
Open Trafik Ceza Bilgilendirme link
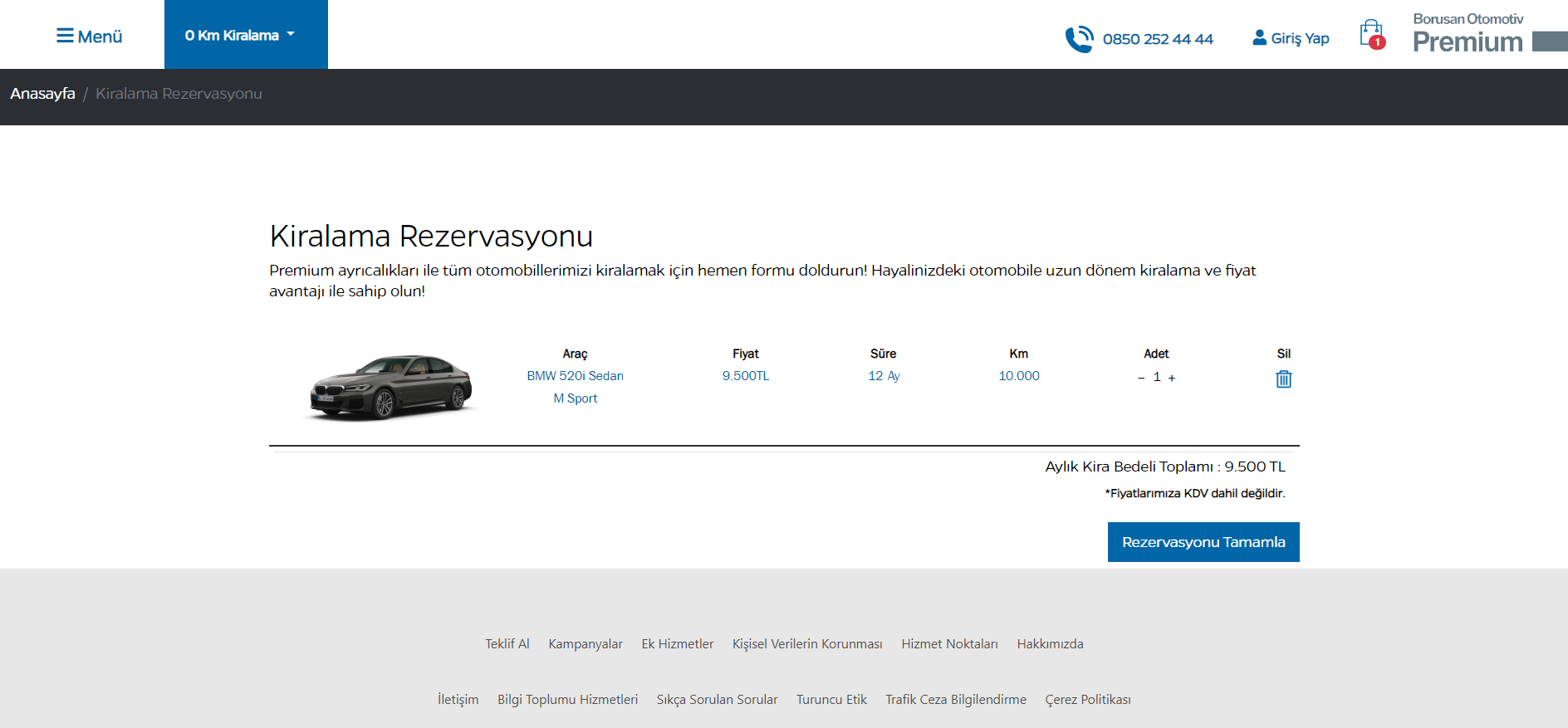click(956, 700)
